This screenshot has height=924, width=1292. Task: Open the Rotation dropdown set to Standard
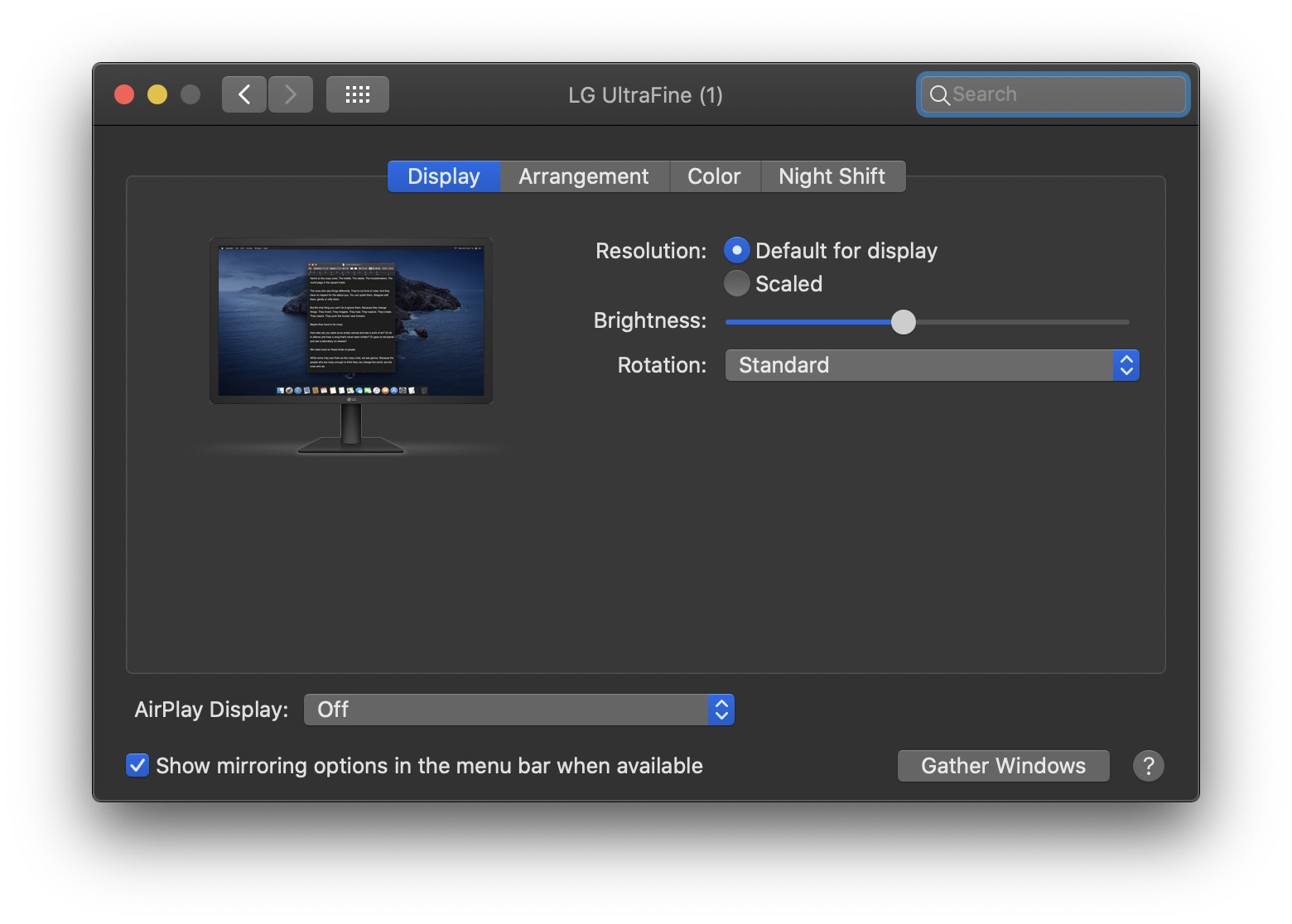(932, 365)
